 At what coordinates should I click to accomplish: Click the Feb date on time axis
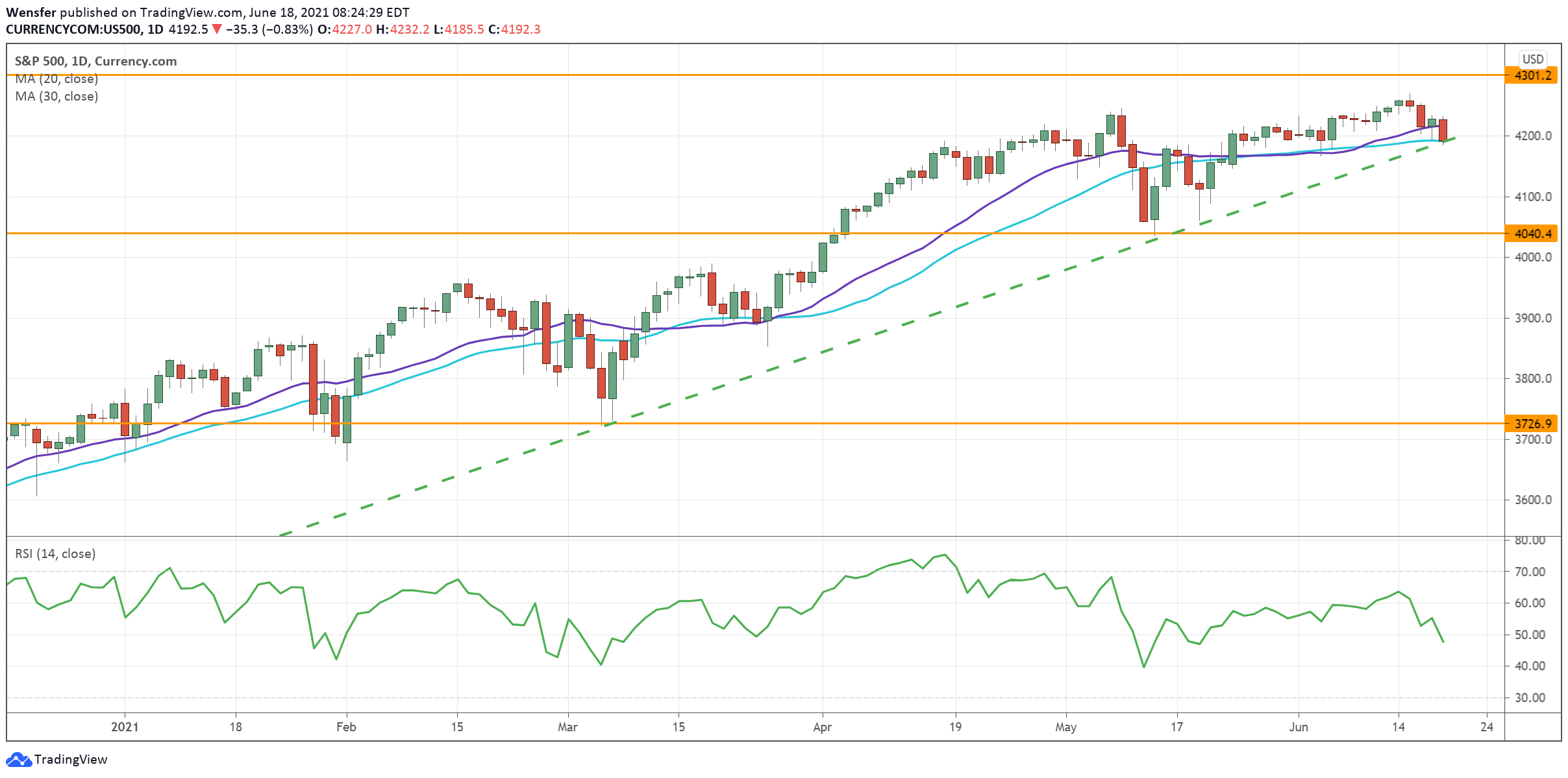click(346, 727)
